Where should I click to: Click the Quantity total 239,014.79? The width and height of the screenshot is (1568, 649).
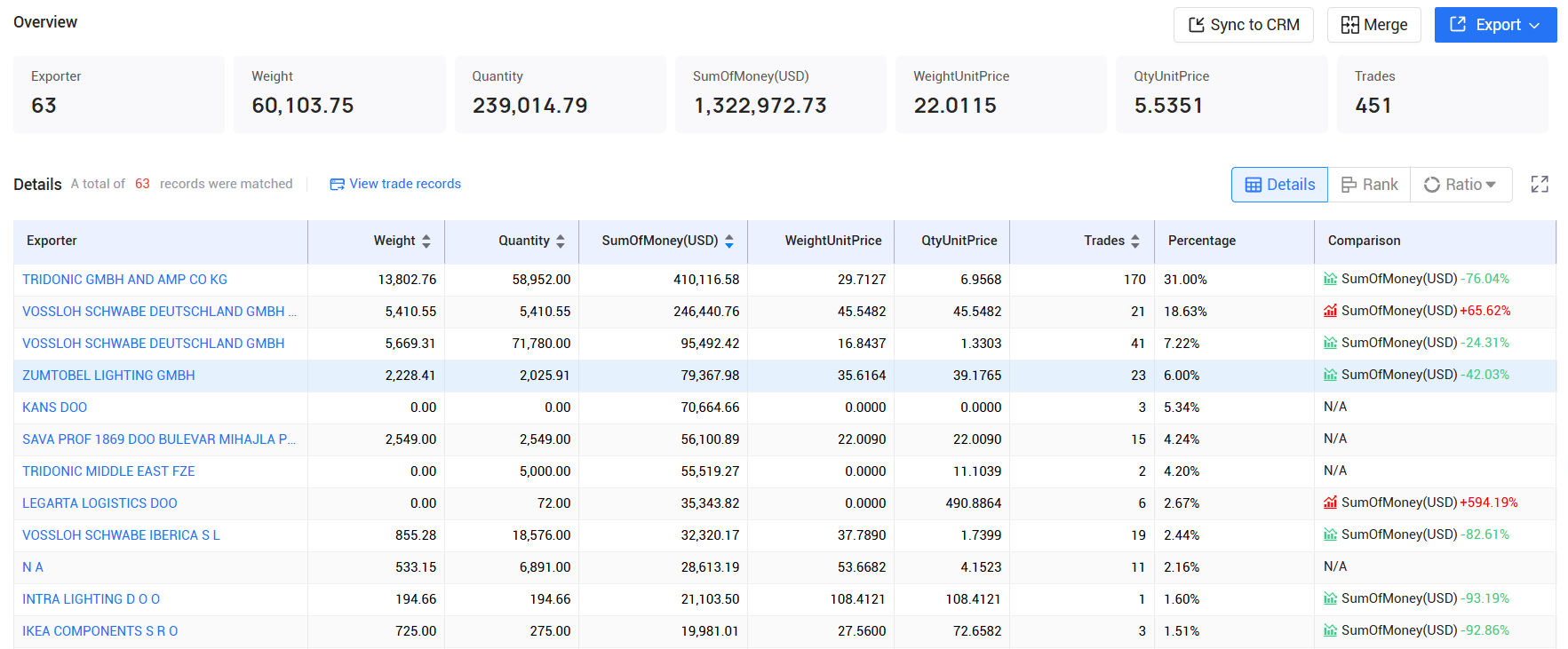530,106
